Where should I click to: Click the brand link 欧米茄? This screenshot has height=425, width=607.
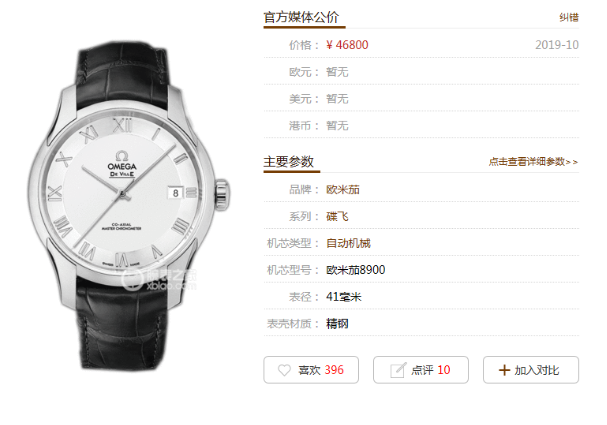[x=343, y=190]
